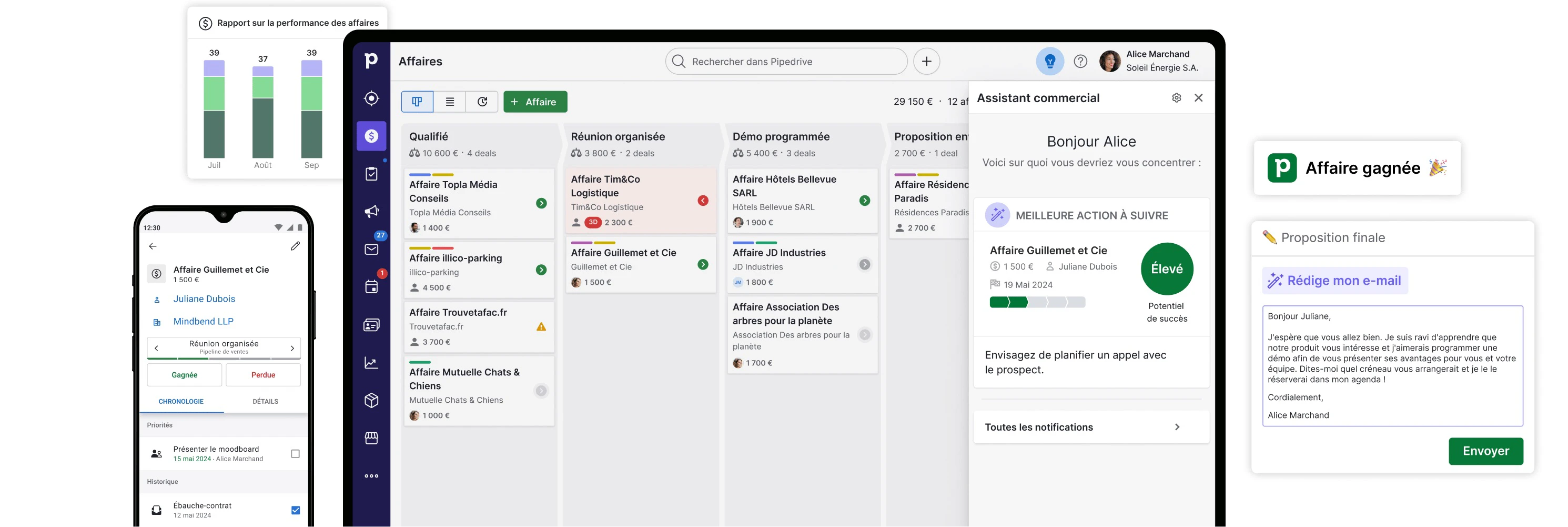Open the Activities calendar icon in sidebar
This screenshot has height=527, width=1568.
(371, 286)
